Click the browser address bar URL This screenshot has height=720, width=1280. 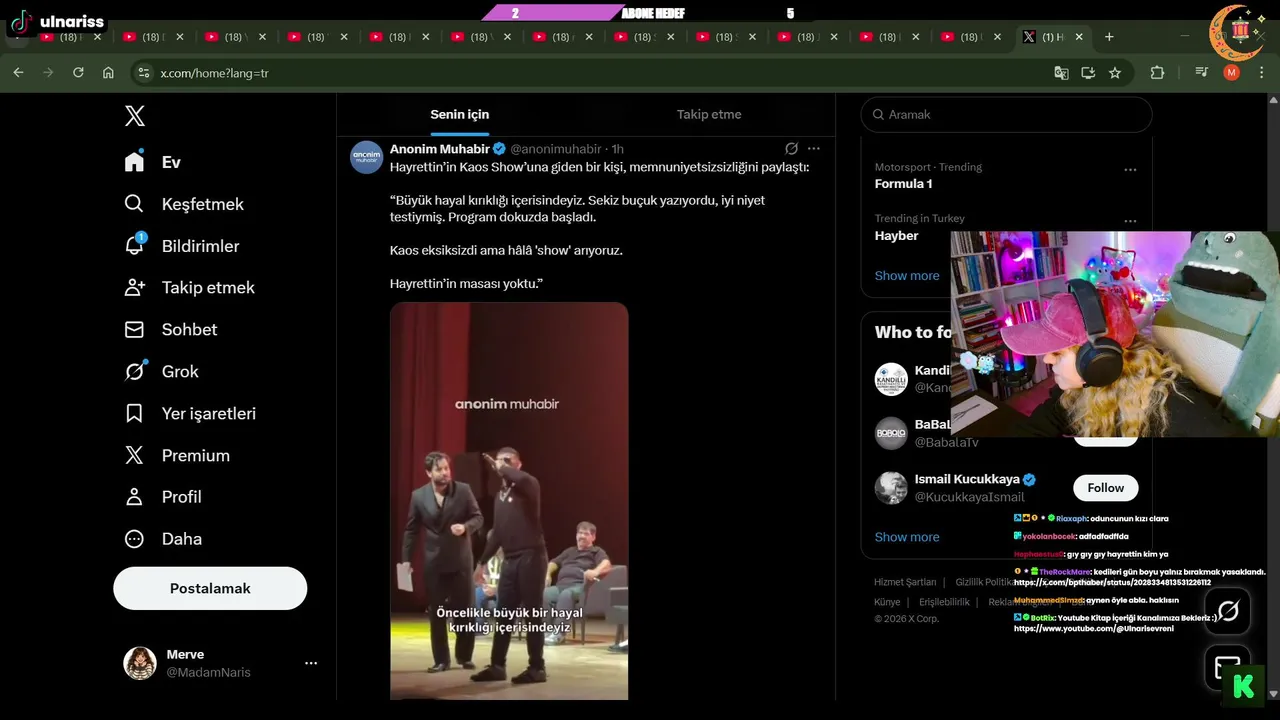tap(214, 73)
